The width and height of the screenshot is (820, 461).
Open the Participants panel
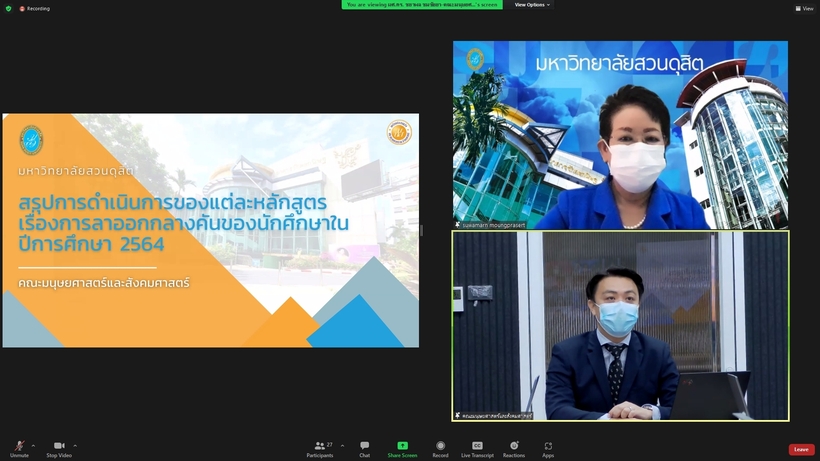click(320, 448)
